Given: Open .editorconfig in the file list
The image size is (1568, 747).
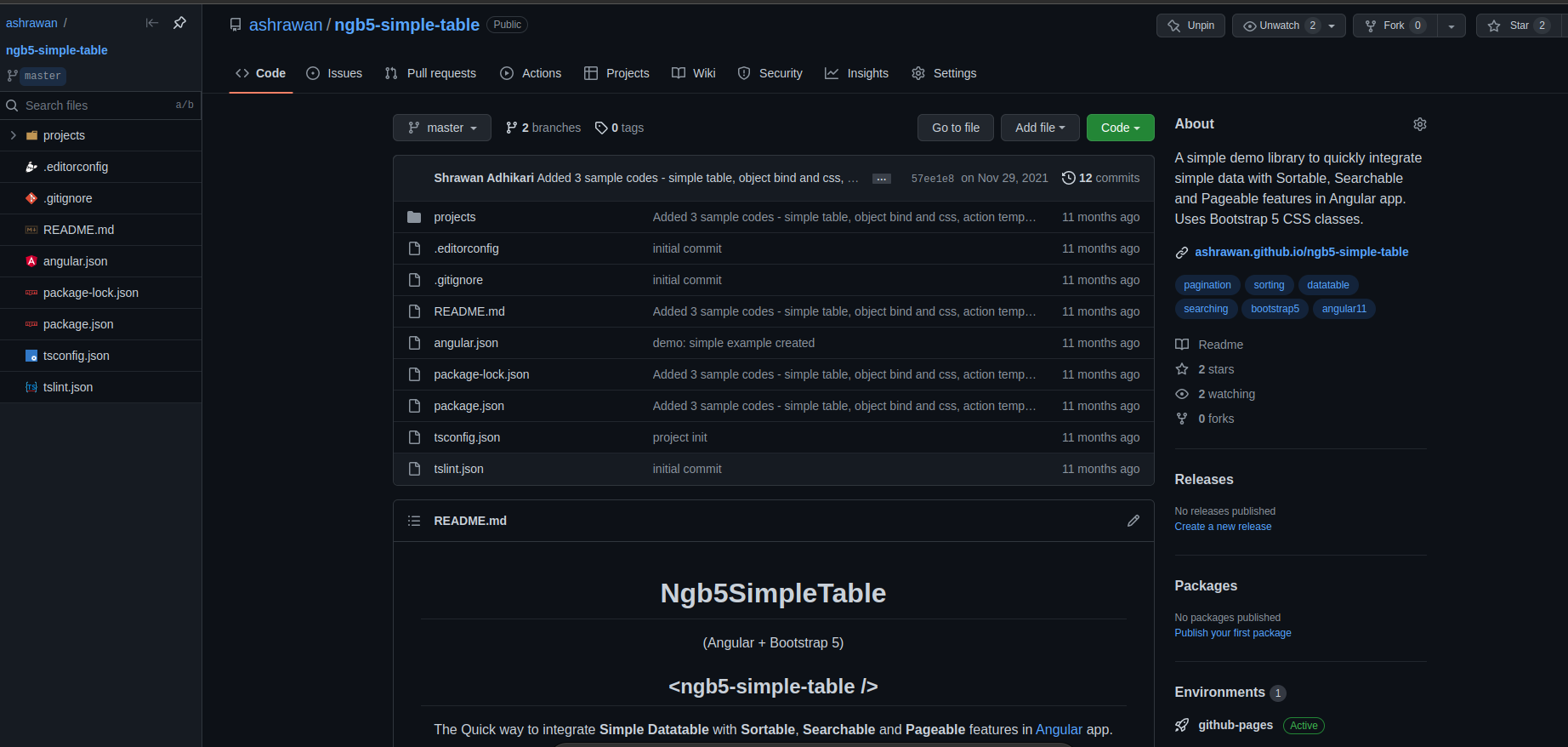Looking at the screenshot, I should pos(466,248).
